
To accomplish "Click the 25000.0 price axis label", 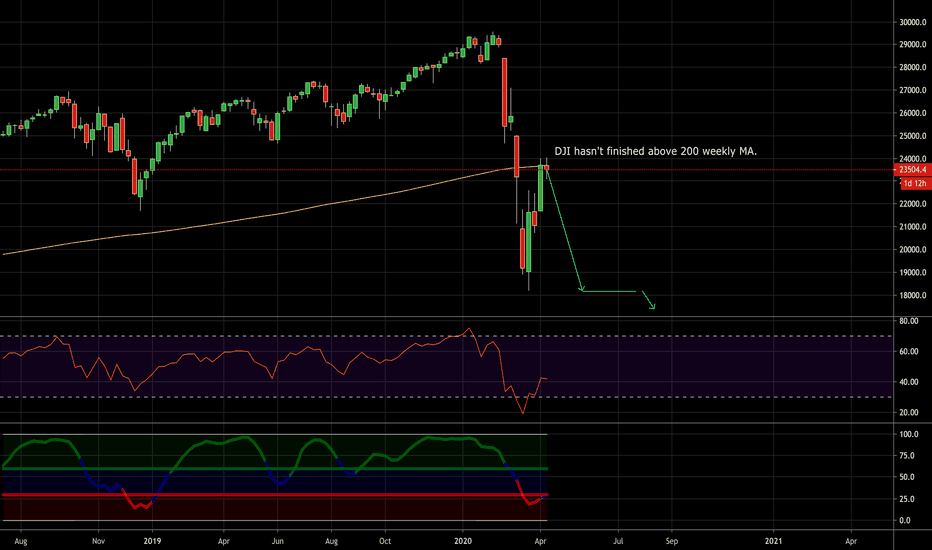I will 913,136.
